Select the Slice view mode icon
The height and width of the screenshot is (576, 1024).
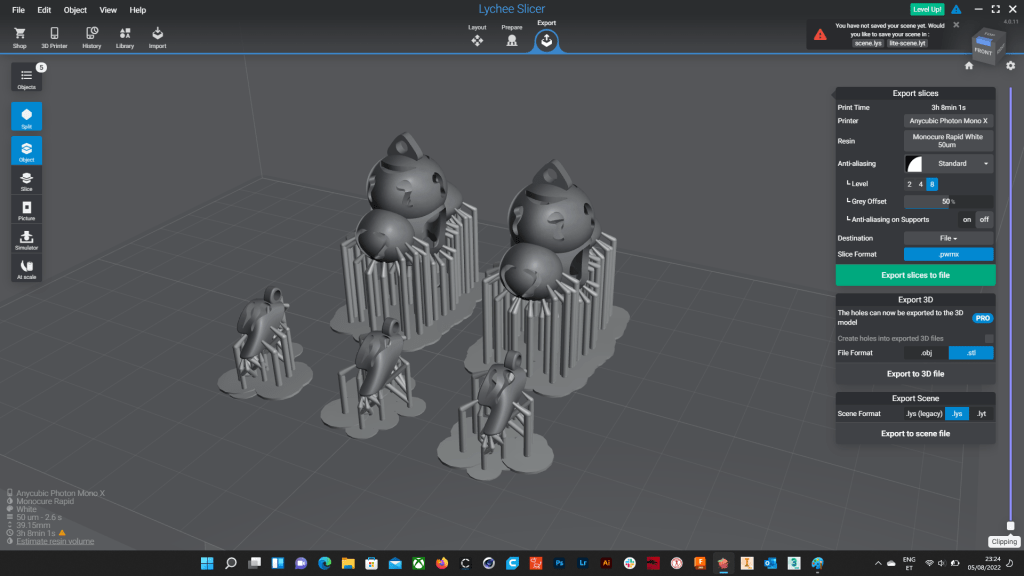tap(26, 180)
